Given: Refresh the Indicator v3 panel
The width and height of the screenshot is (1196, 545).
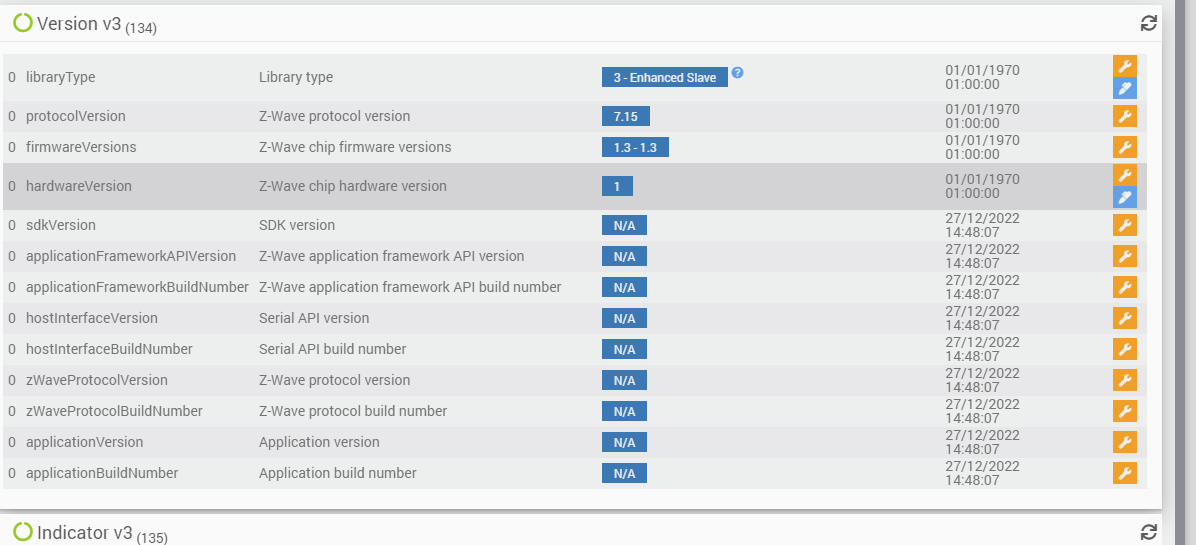Looking at the screenshot, I should pos(1149,532).
